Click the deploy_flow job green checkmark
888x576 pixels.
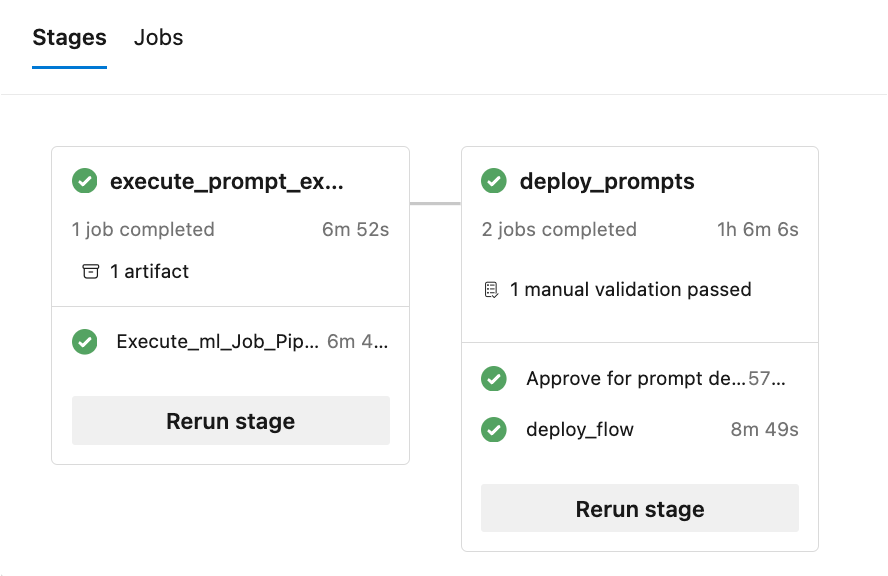(x=494, y=430)
